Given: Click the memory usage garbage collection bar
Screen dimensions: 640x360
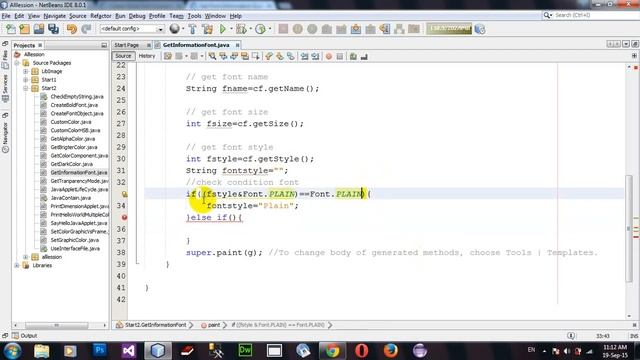Looking at the screenshot, I should point(449,29).
